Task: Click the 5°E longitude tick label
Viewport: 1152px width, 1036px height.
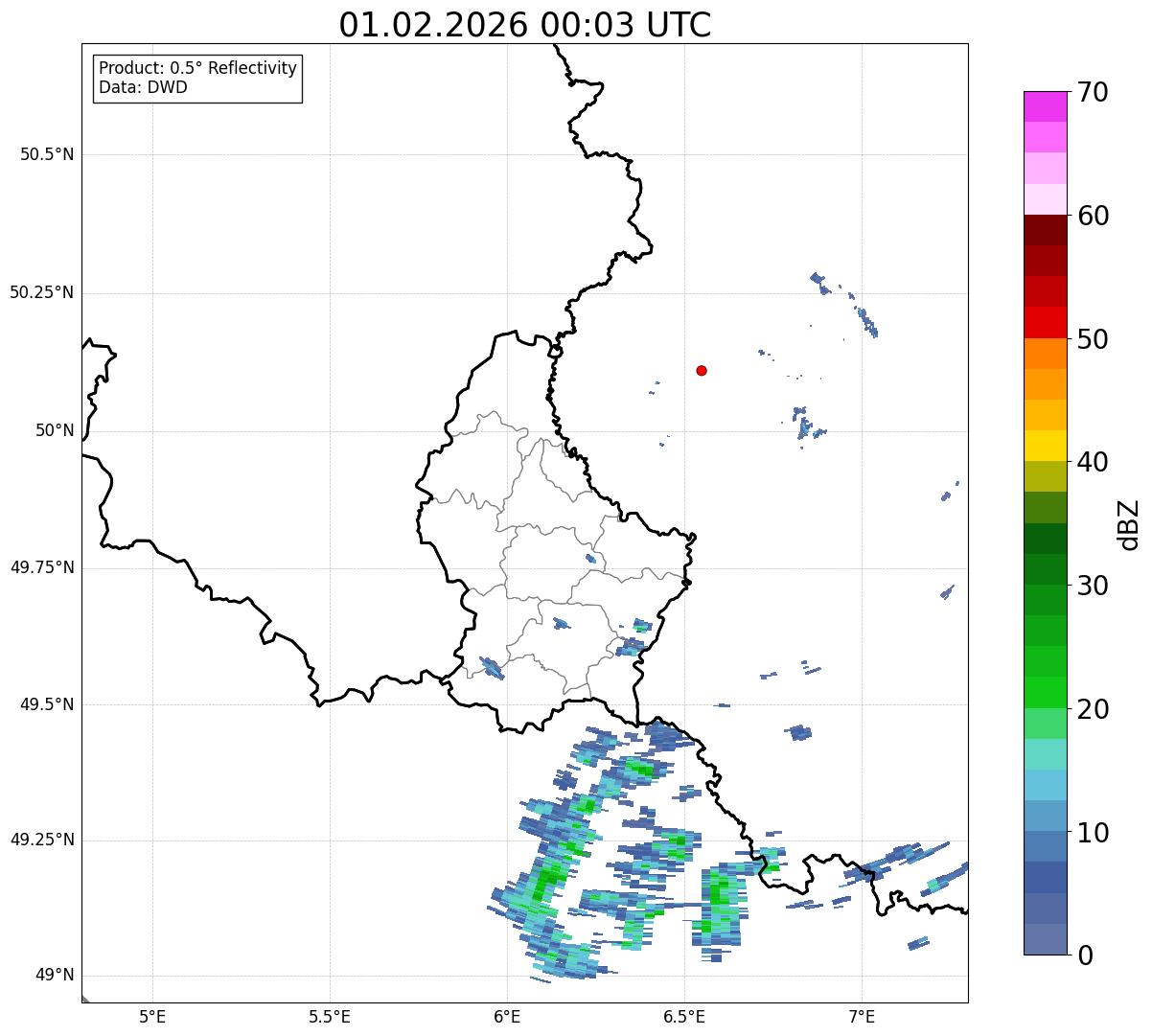Action: click(x=152, y=1016)
